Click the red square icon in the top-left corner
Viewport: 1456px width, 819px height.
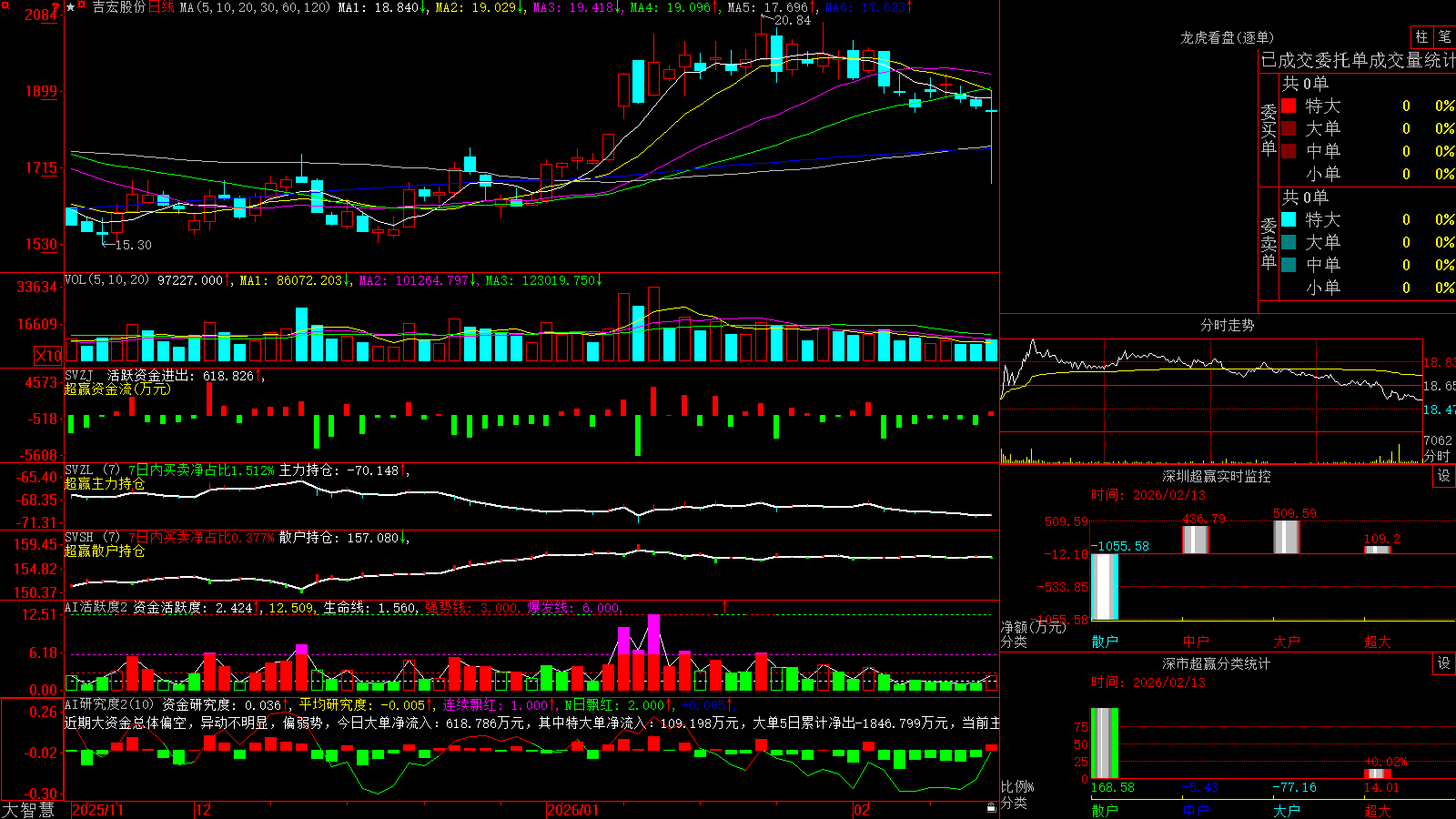(x=5, y=5)
